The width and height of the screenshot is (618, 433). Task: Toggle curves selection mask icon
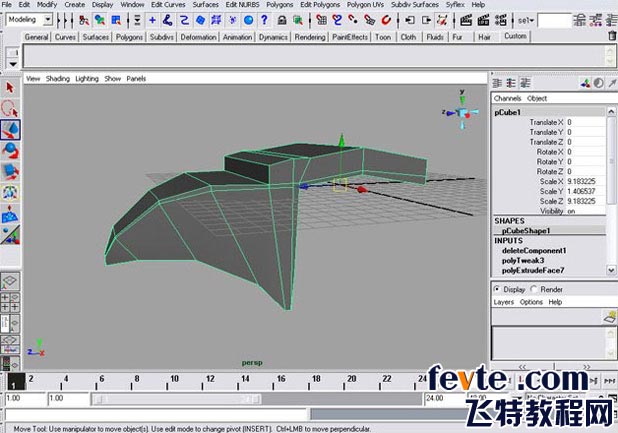pos(184,20)
